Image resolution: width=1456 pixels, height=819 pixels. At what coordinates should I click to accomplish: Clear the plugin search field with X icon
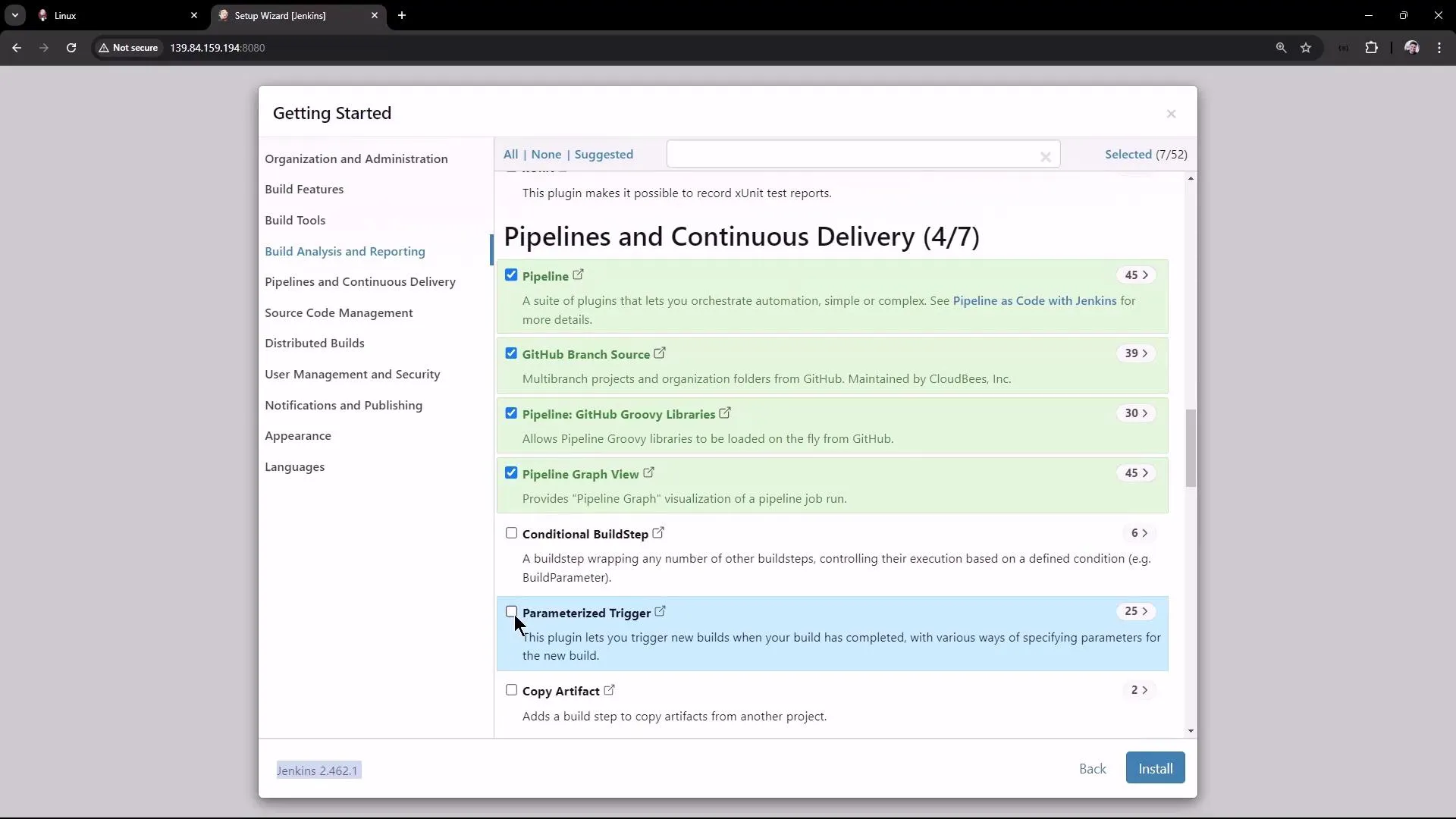1045,157
